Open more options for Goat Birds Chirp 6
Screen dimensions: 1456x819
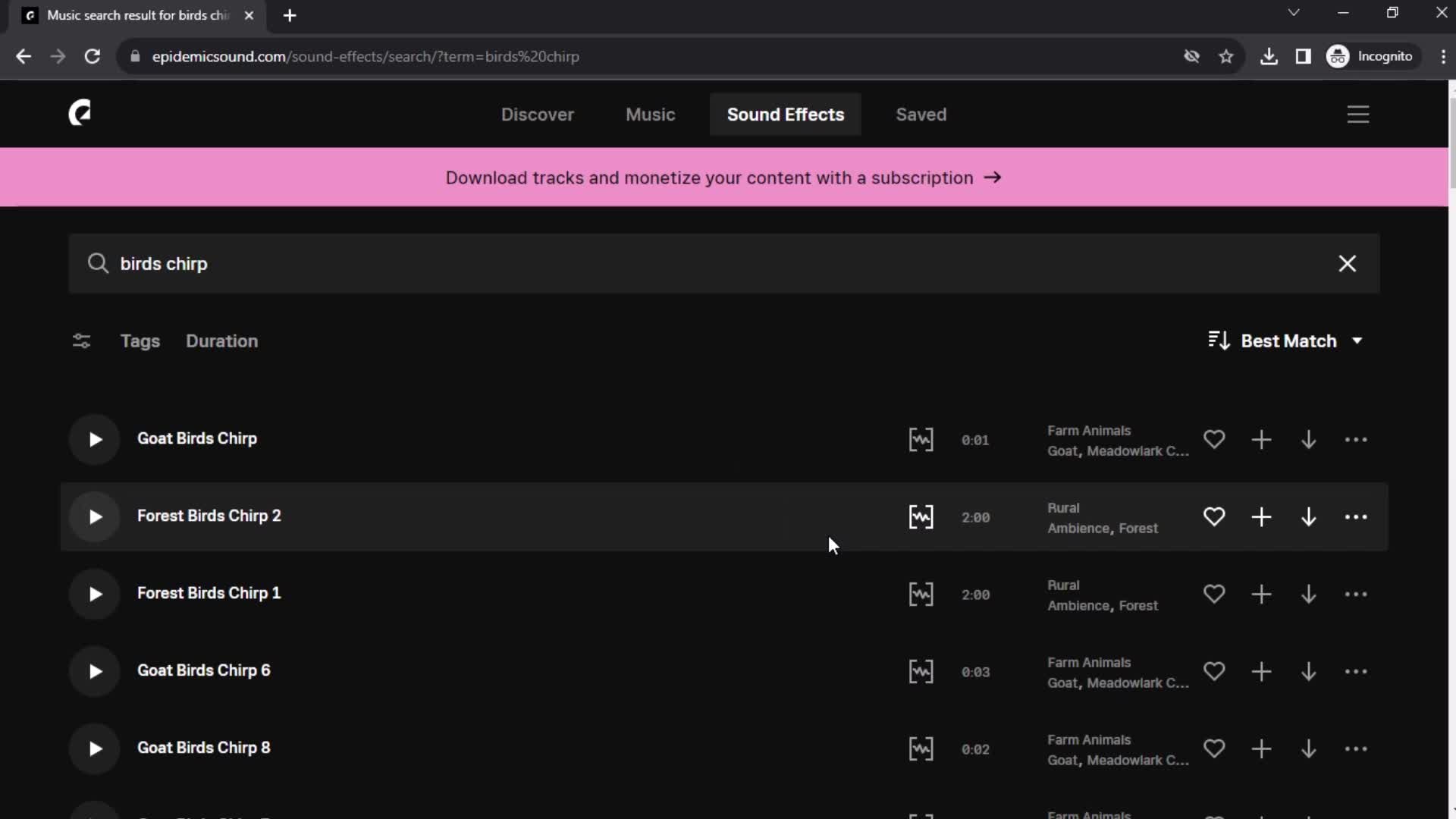pyautogui.click(x=1356, y=672)
